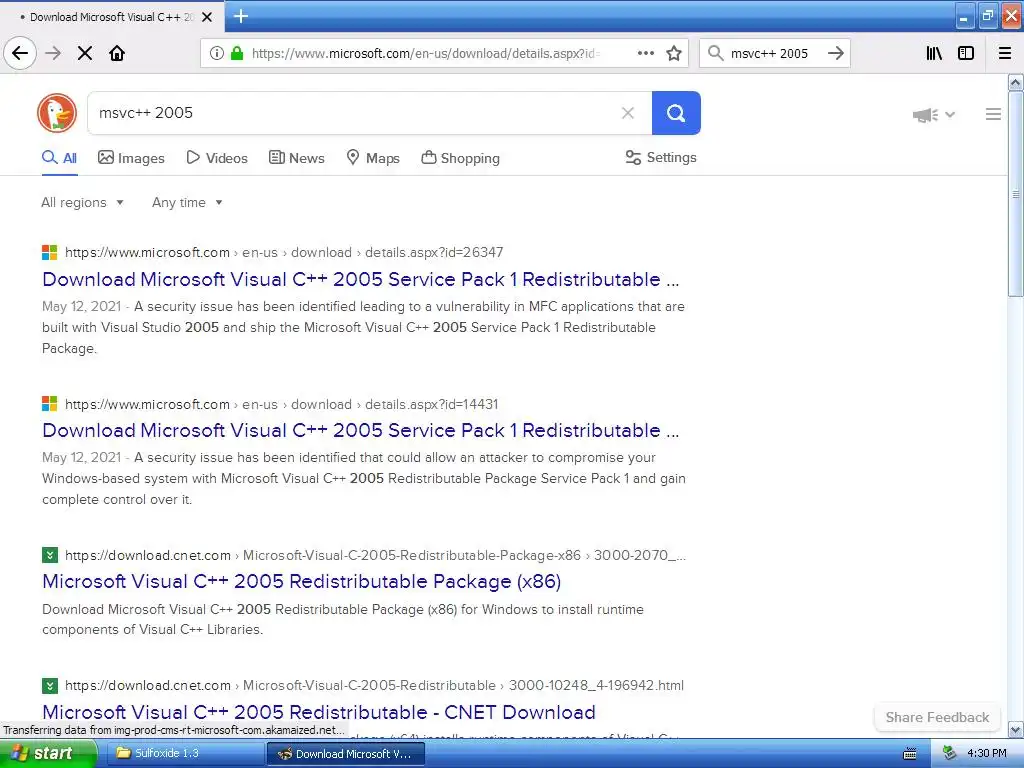Image resolution: width=1024 pixels, height=768 pixels.
Task: Click the Microsoft favicon of the id=14431 result
Action: [x=50, y=404]
